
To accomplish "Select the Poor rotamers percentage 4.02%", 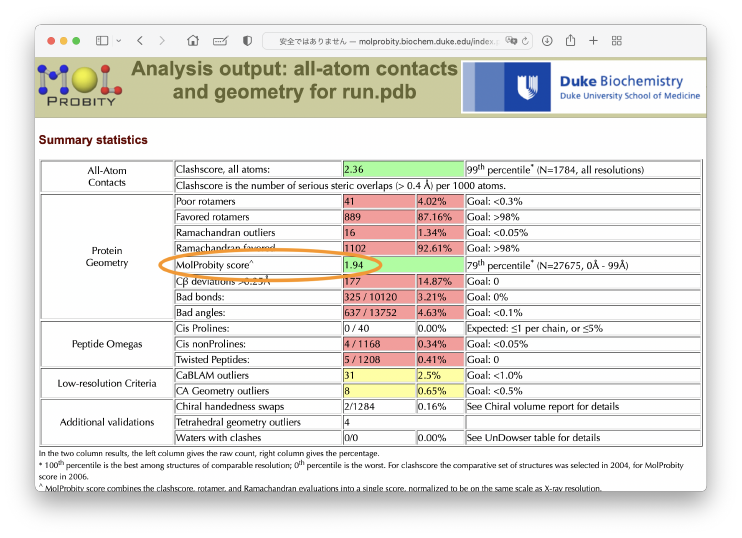I will [x=432, y=201].
